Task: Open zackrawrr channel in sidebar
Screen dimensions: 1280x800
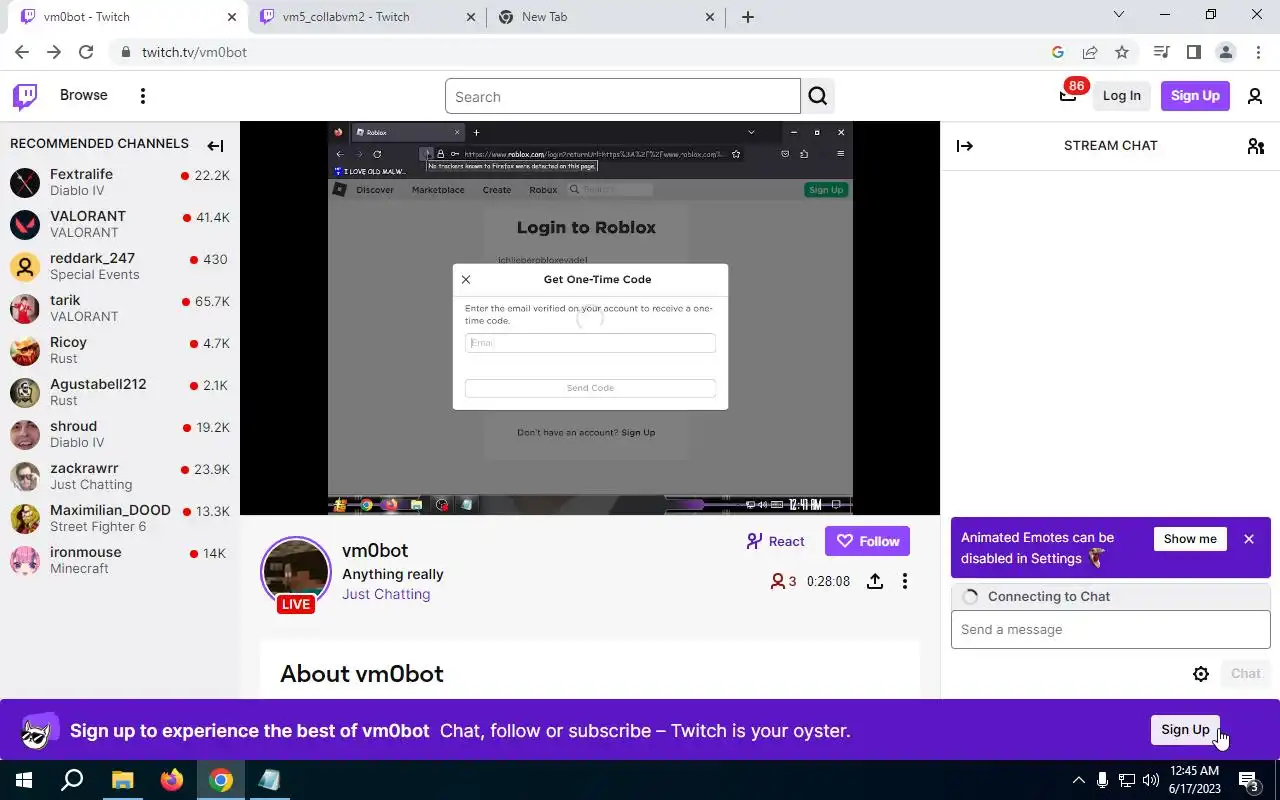Action: pyautogui.click(x=120, y=476)
